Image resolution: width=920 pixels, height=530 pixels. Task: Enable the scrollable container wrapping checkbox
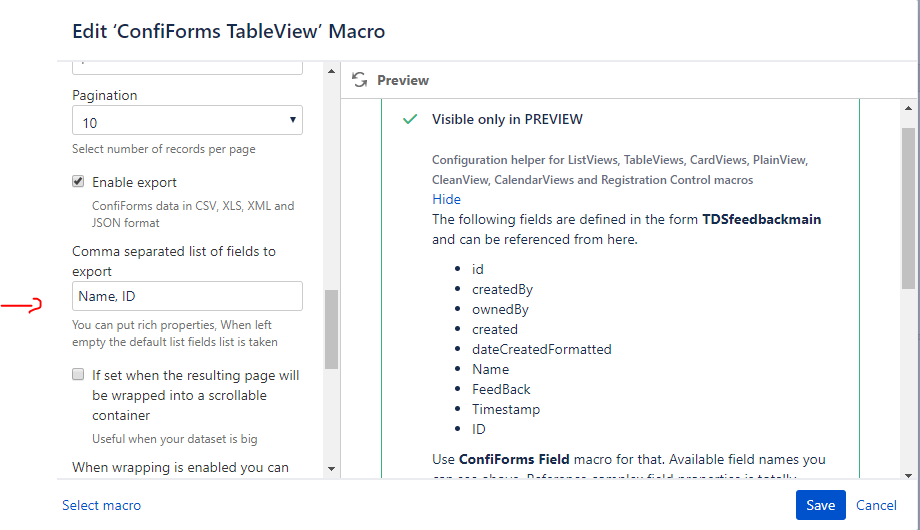point(78,374)
